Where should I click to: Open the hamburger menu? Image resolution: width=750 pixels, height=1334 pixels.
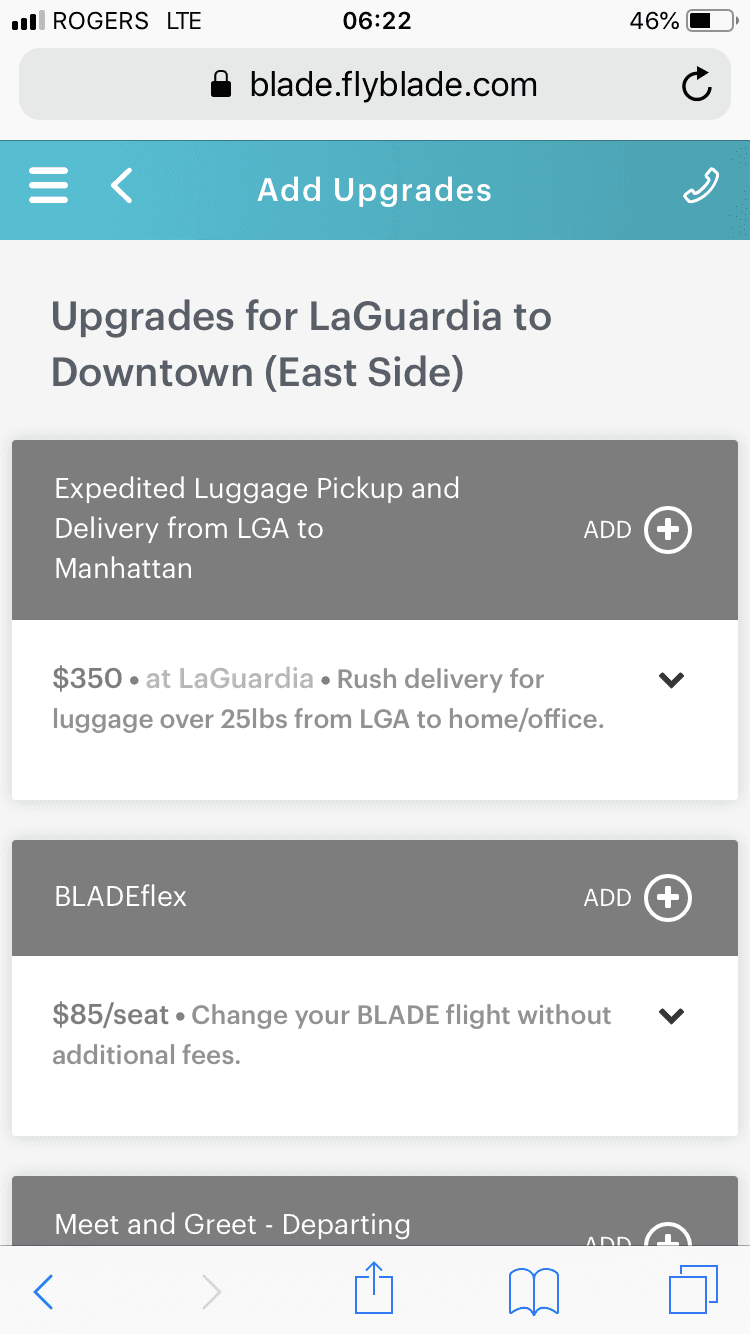point(49,187)
